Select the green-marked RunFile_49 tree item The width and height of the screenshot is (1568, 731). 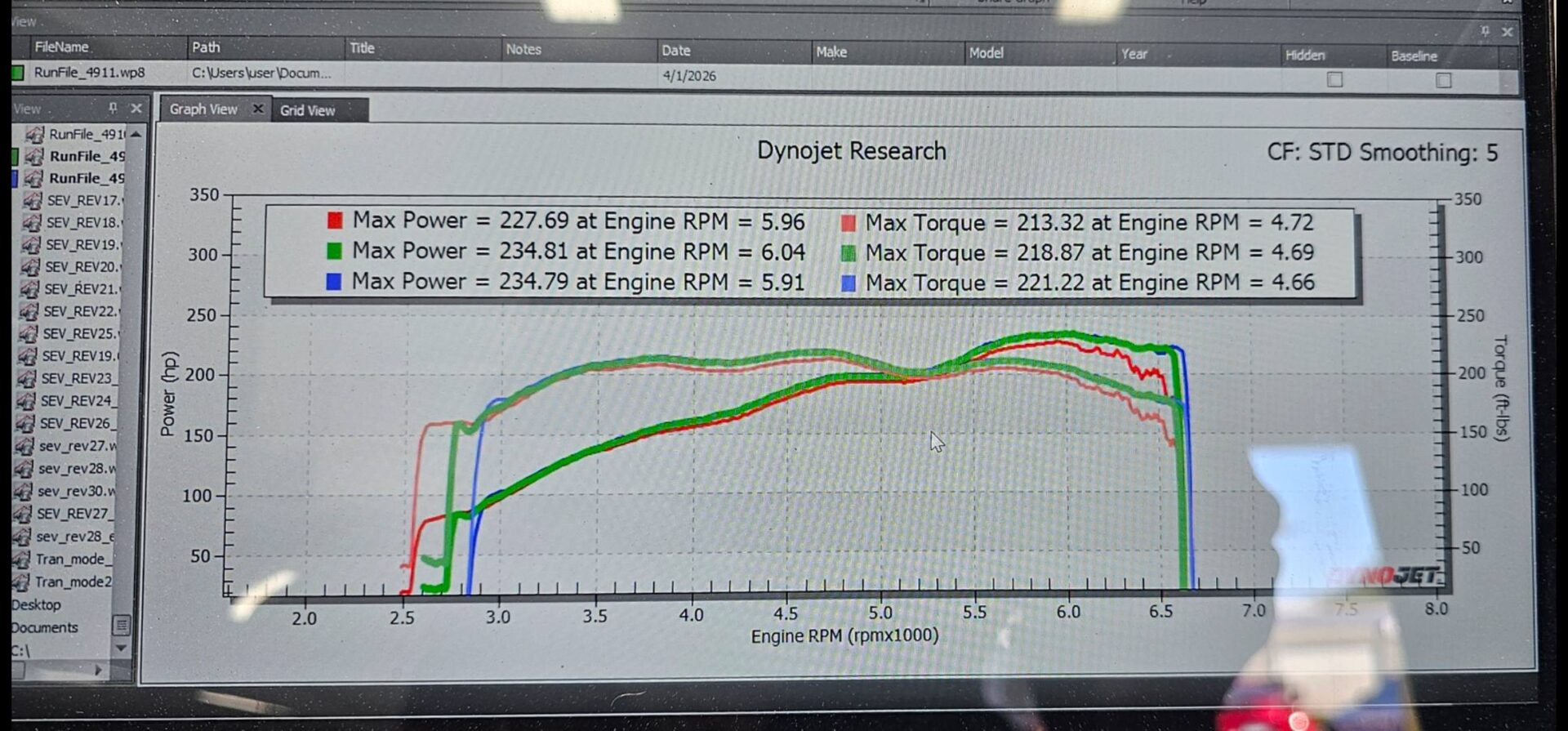pos(87,156)
